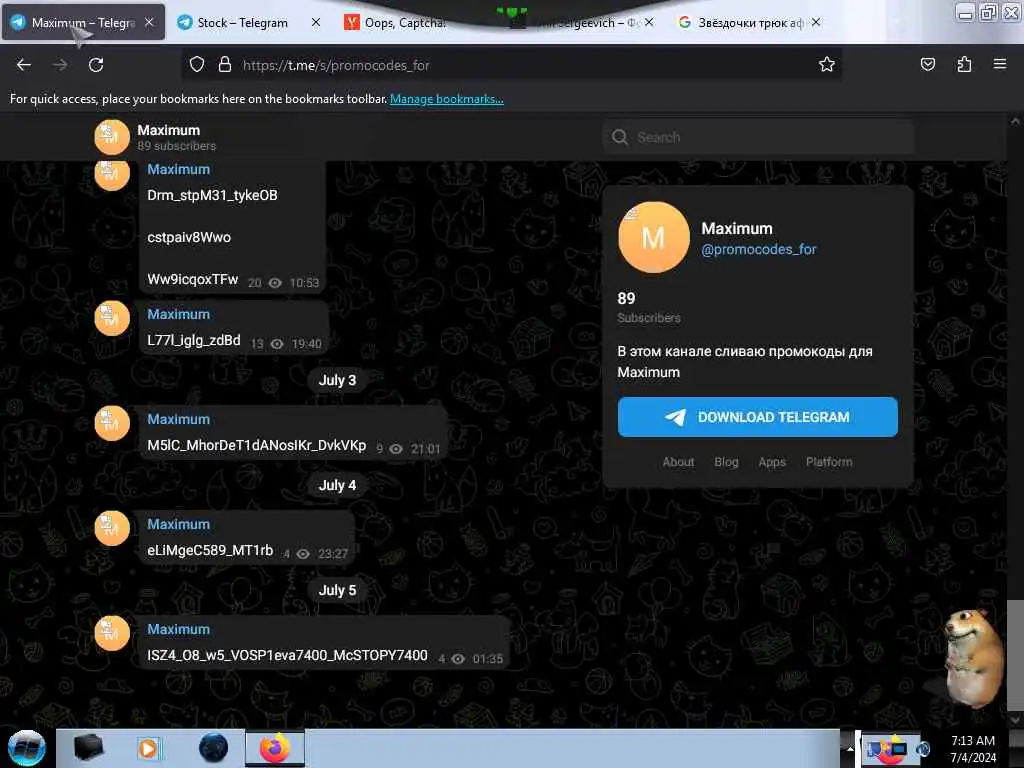The image size is (1024, 768).
Task: Click the July 3 date separator
Action: pos(337,380)
